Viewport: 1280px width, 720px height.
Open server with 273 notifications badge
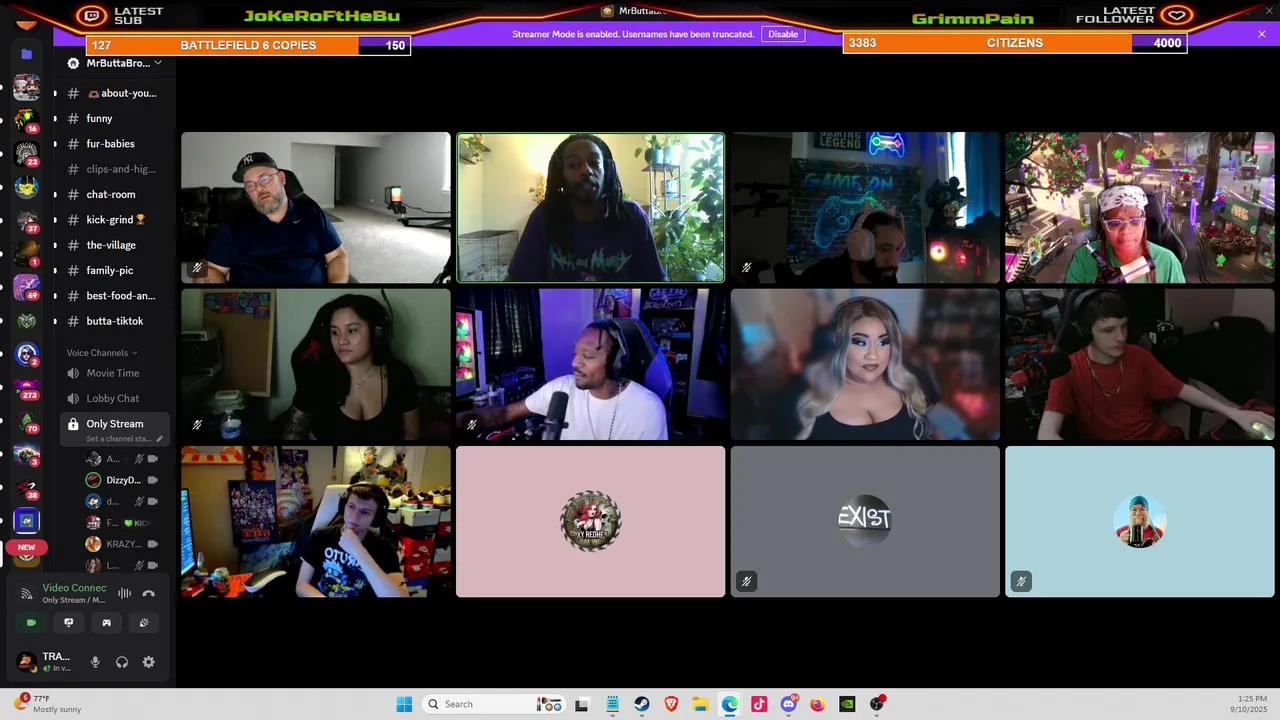point(27,388)
